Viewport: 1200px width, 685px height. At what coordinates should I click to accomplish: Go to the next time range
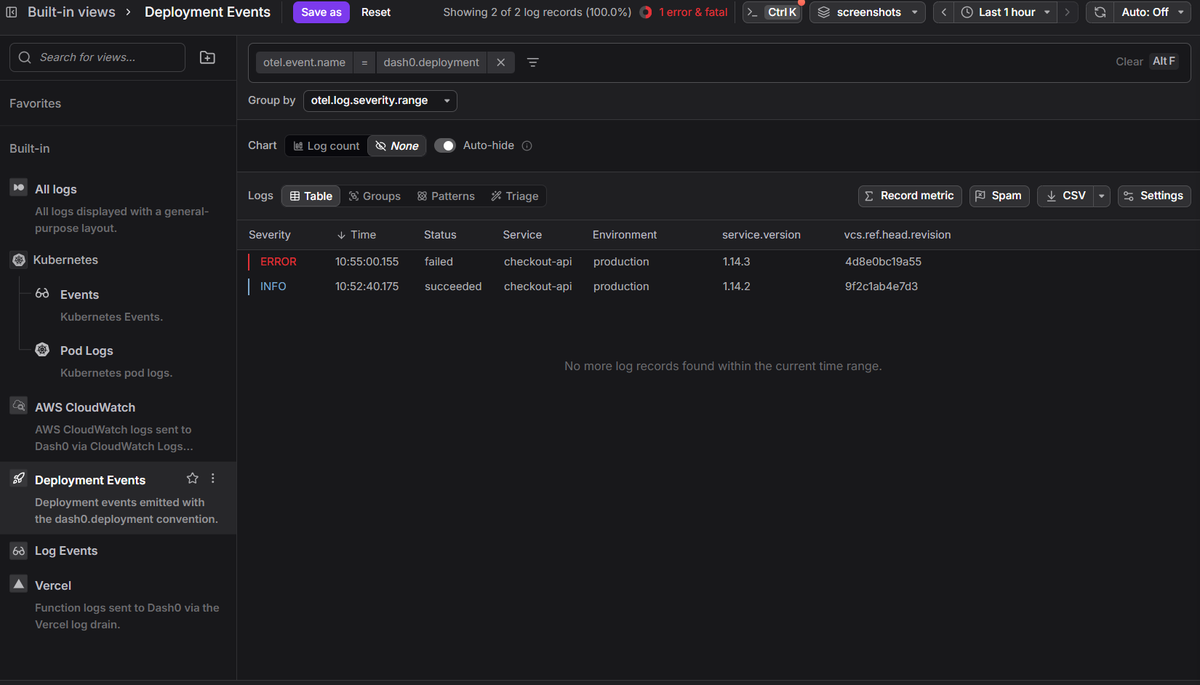[x=1068, y=12]
